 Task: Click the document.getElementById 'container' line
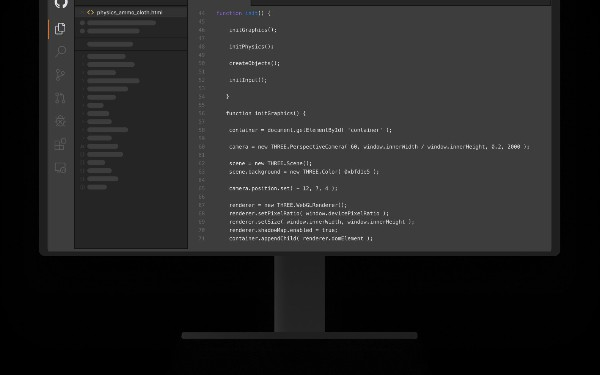click(x=310, y=130)
